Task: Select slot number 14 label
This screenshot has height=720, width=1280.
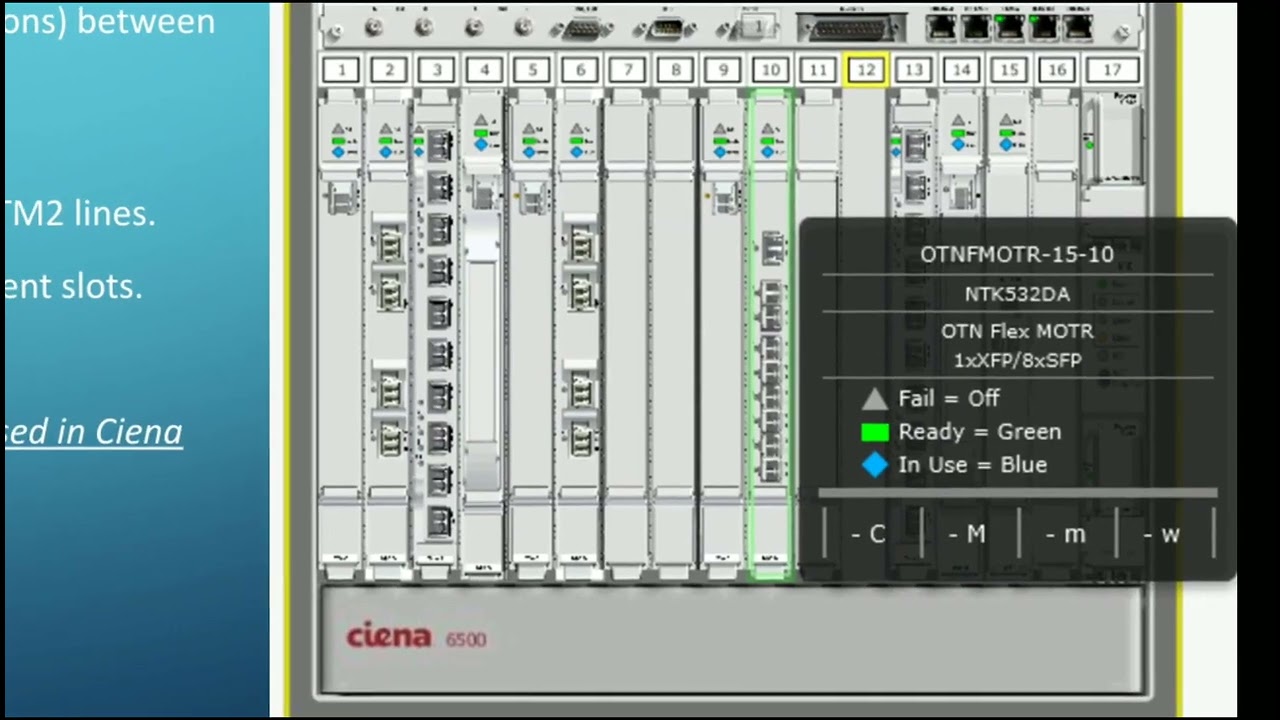Action: click(961, 70)
